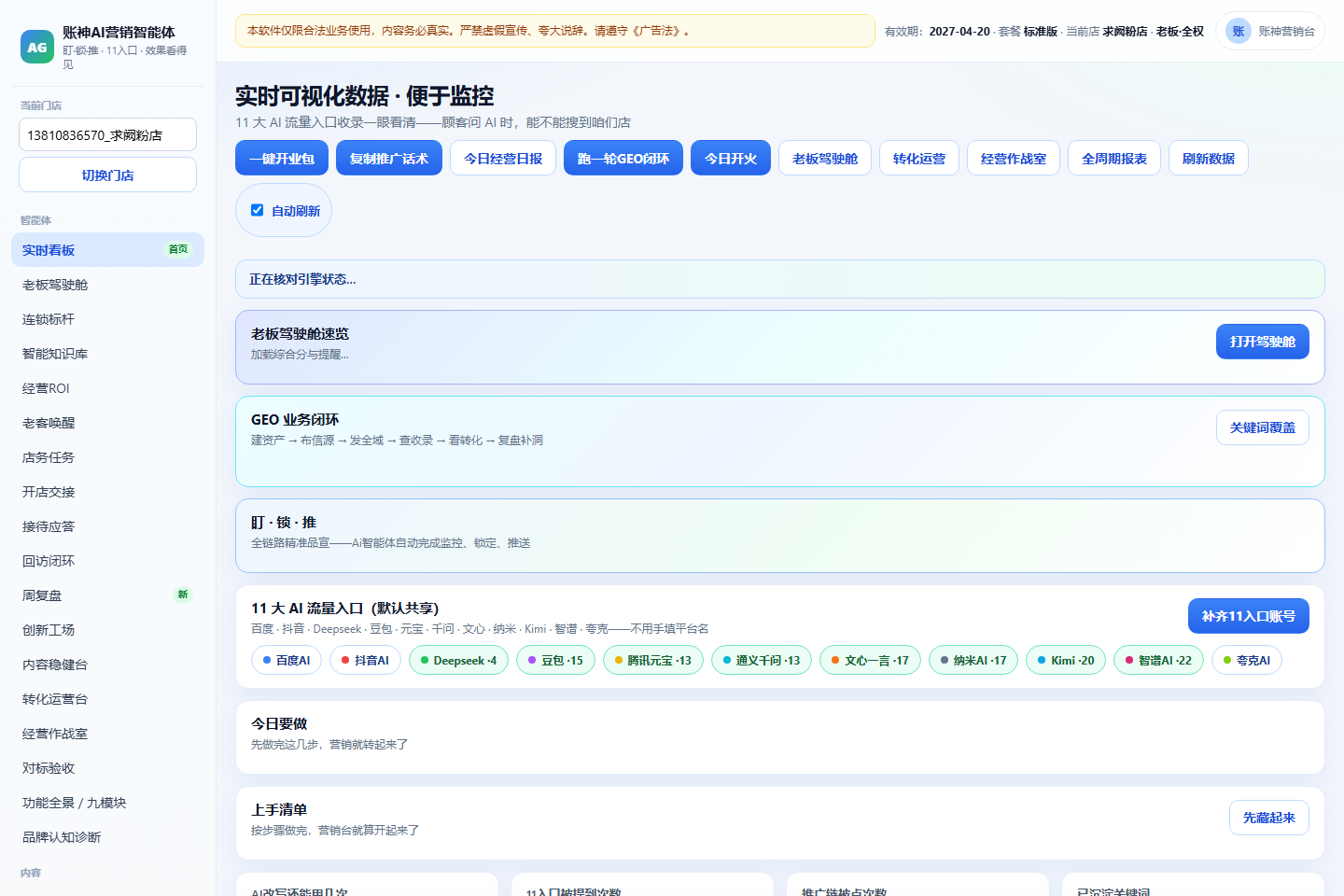This screenshot has height=896, width=1344.
Task: Click the Deepseek ·4 chip
Action: (458, 660)
